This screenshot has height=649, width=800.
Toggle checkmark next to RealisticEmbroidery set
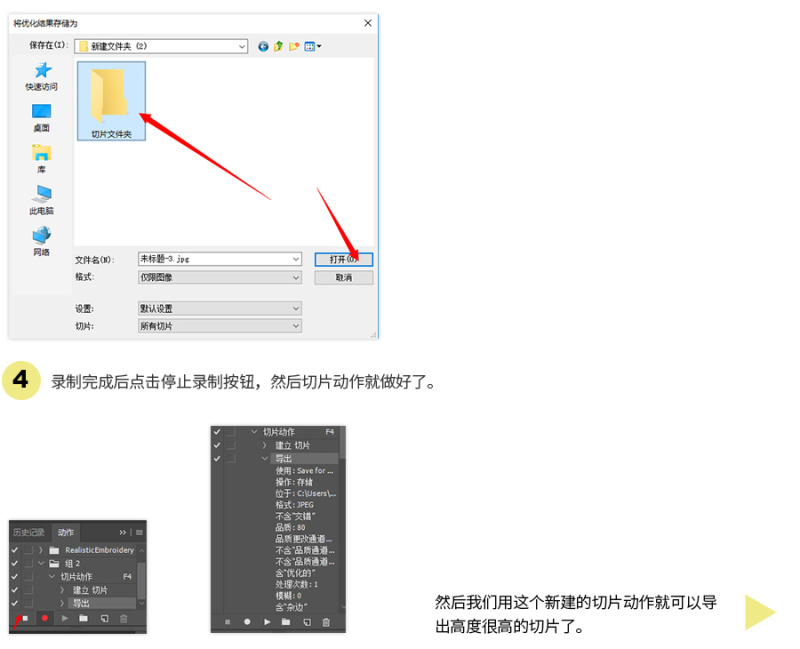click(x=15, y=550)
